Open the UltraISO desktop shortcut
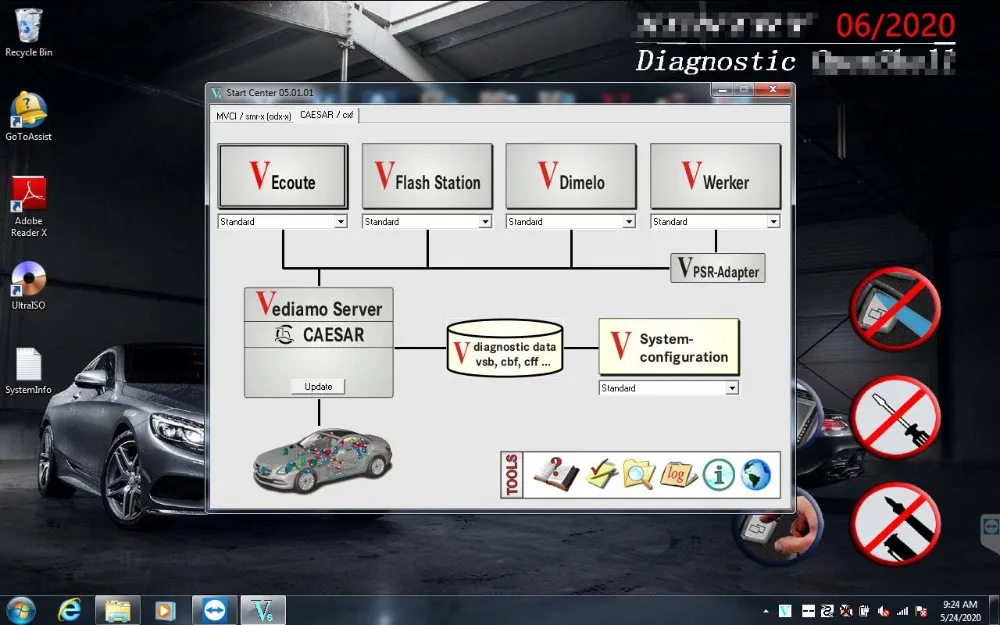Viewport: 1000px width, 625px height. pyautogui.click(x=28, y=286)
